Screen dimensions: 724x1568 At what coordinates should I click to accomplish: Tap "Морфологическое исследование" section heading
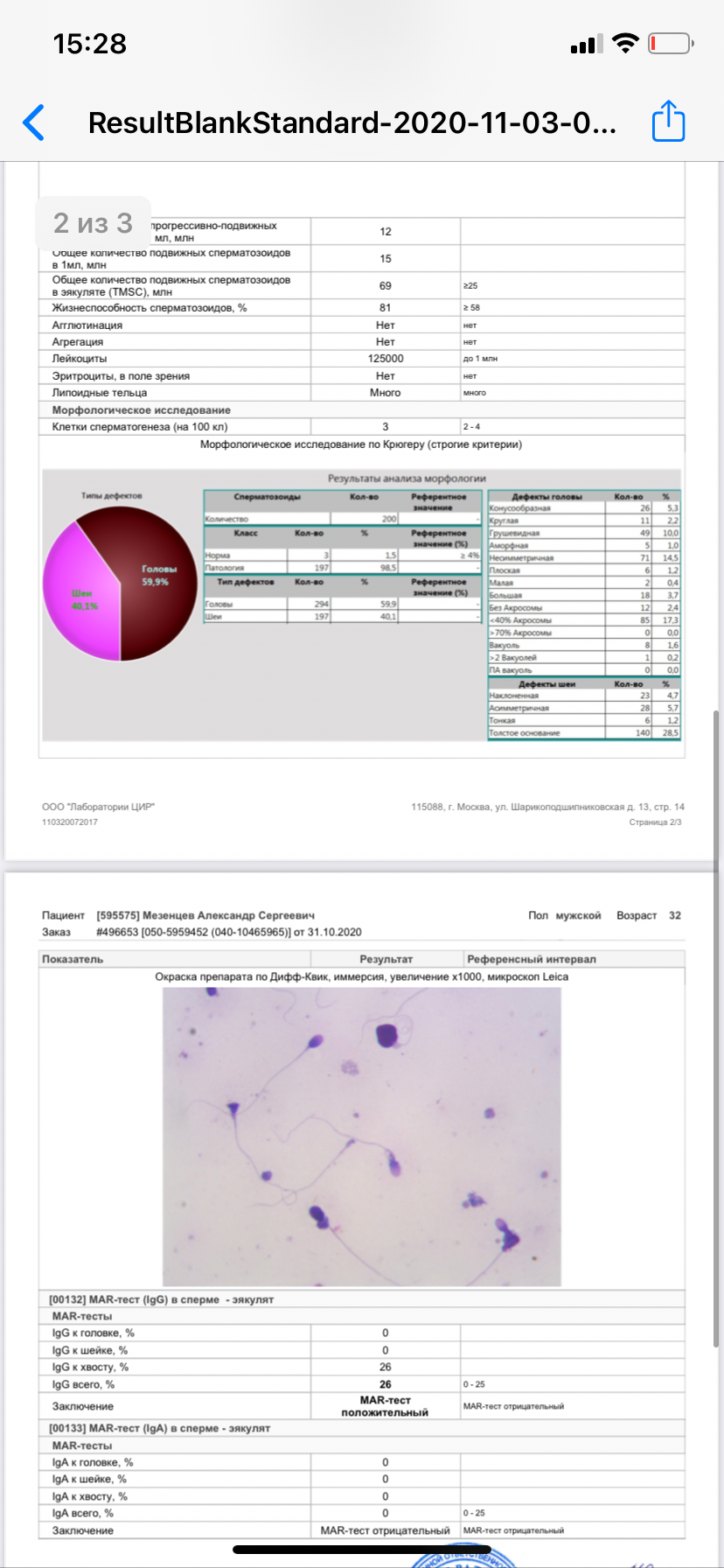click(142, 410)
